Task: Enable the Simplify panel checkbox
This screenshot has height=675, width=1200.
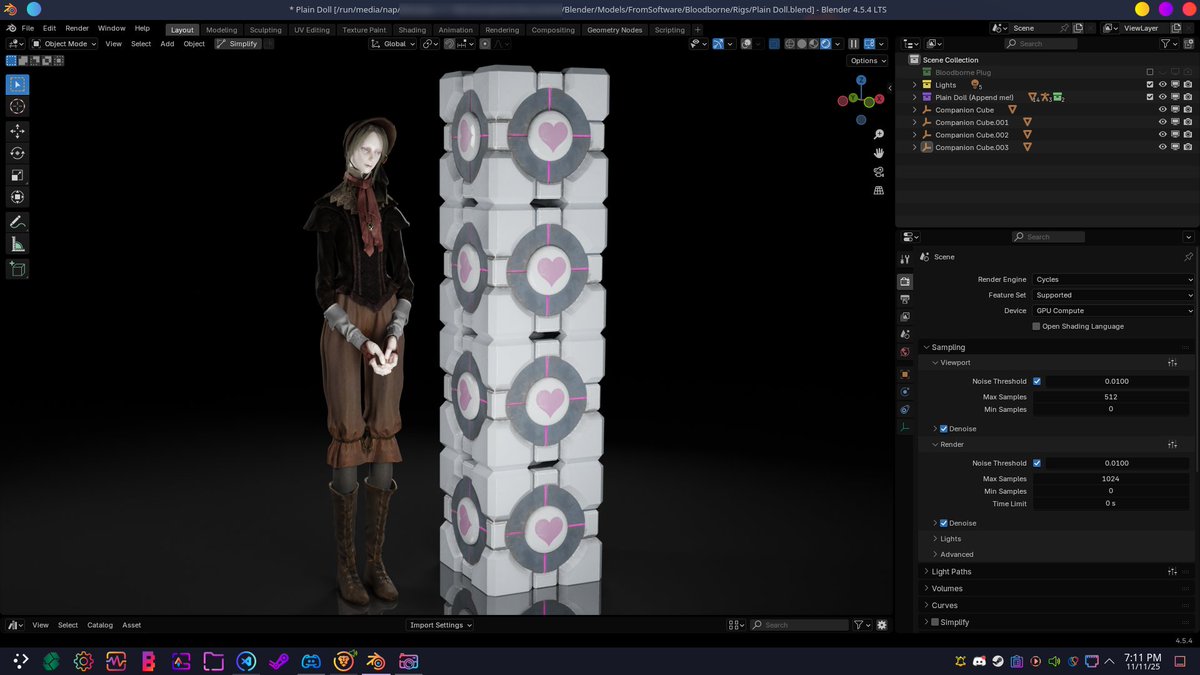Action: 935,622
